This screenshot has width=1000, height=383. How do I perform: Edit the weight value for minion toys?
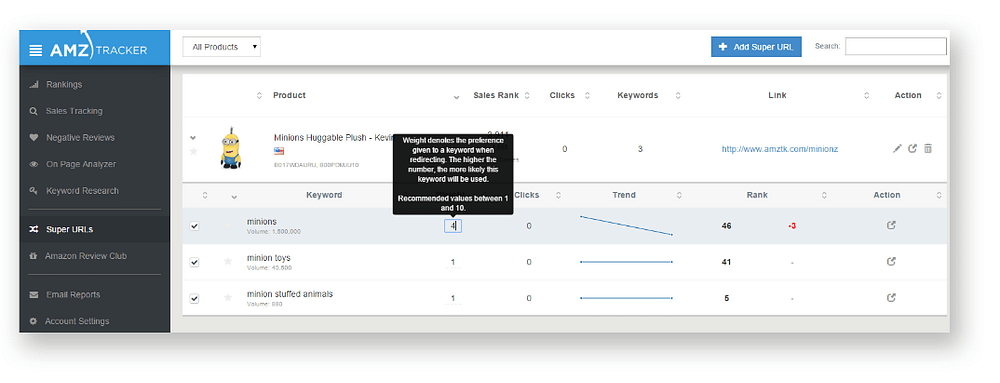click(x=453, y=263)
